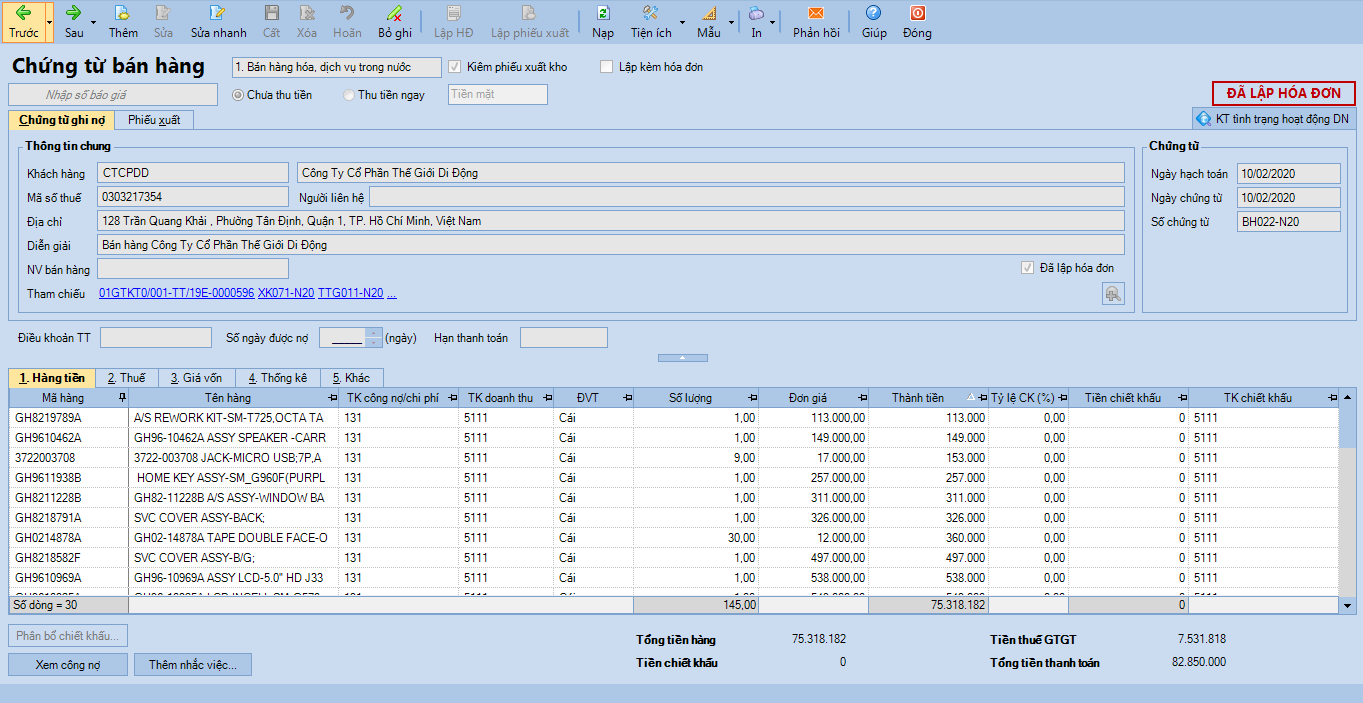Open the Sau button dropdown arrow
Image resolution: width=1363 pixels, height=703 pixels.
(94, 22)
